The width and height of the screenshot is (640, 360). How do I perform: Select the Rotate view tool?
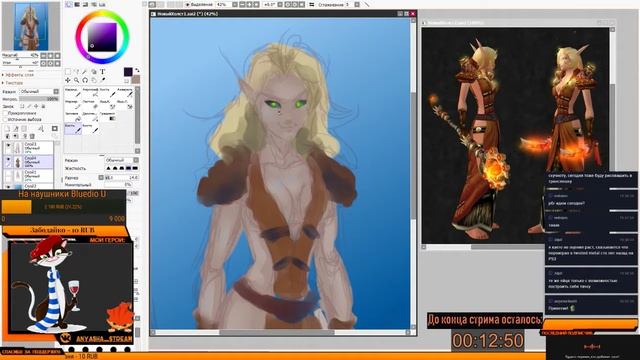click(x=85, y=80)
